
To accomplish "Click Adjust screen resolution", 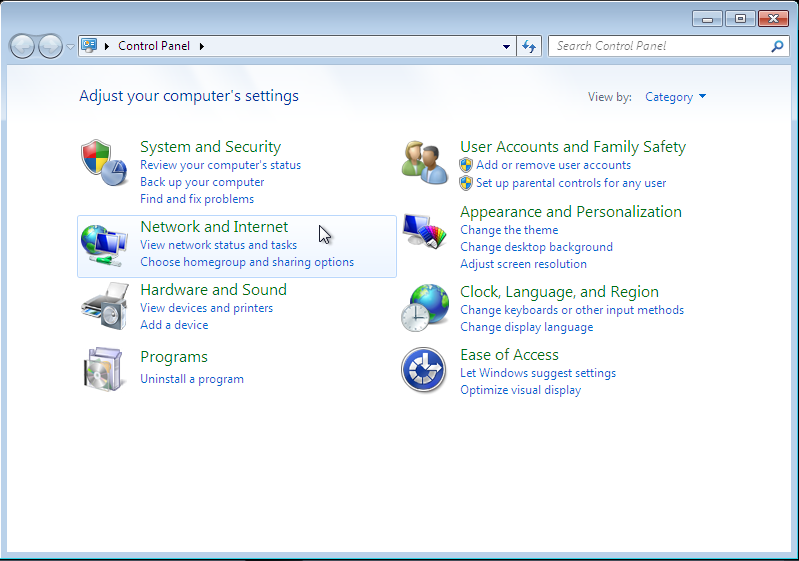I will point(523,264).
